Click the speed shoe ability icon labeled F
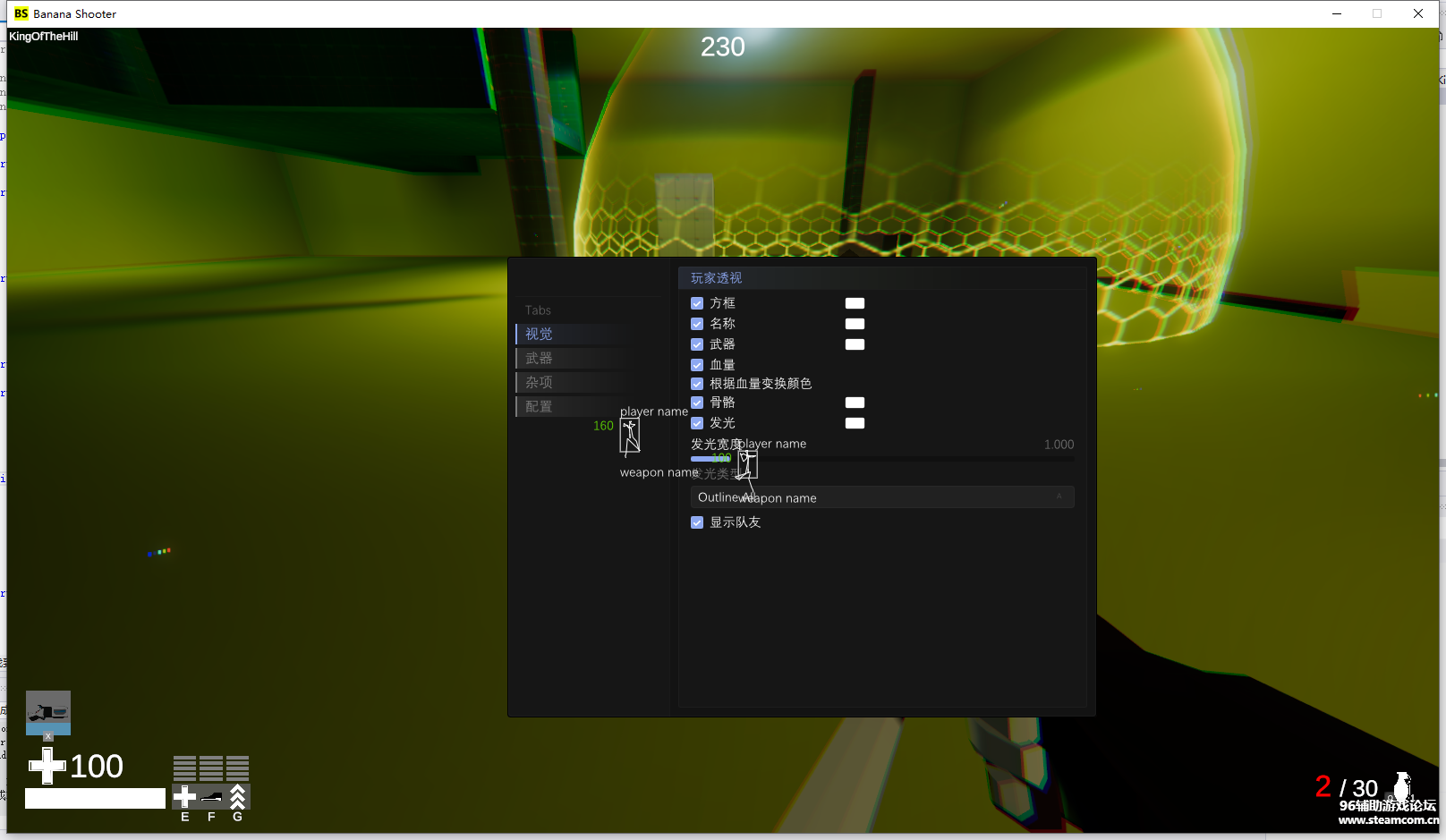1446x840 pixels. click(211, 796)
